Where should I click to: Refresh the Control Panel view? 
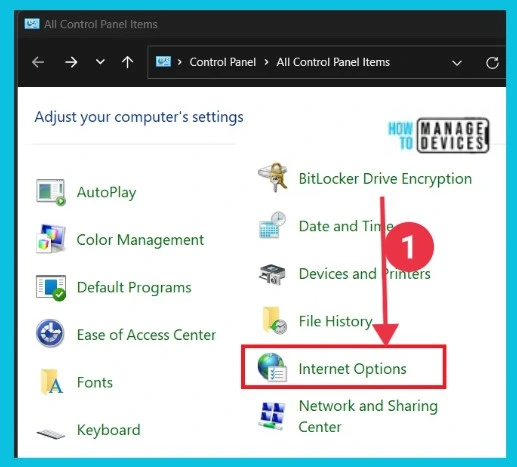492,62
